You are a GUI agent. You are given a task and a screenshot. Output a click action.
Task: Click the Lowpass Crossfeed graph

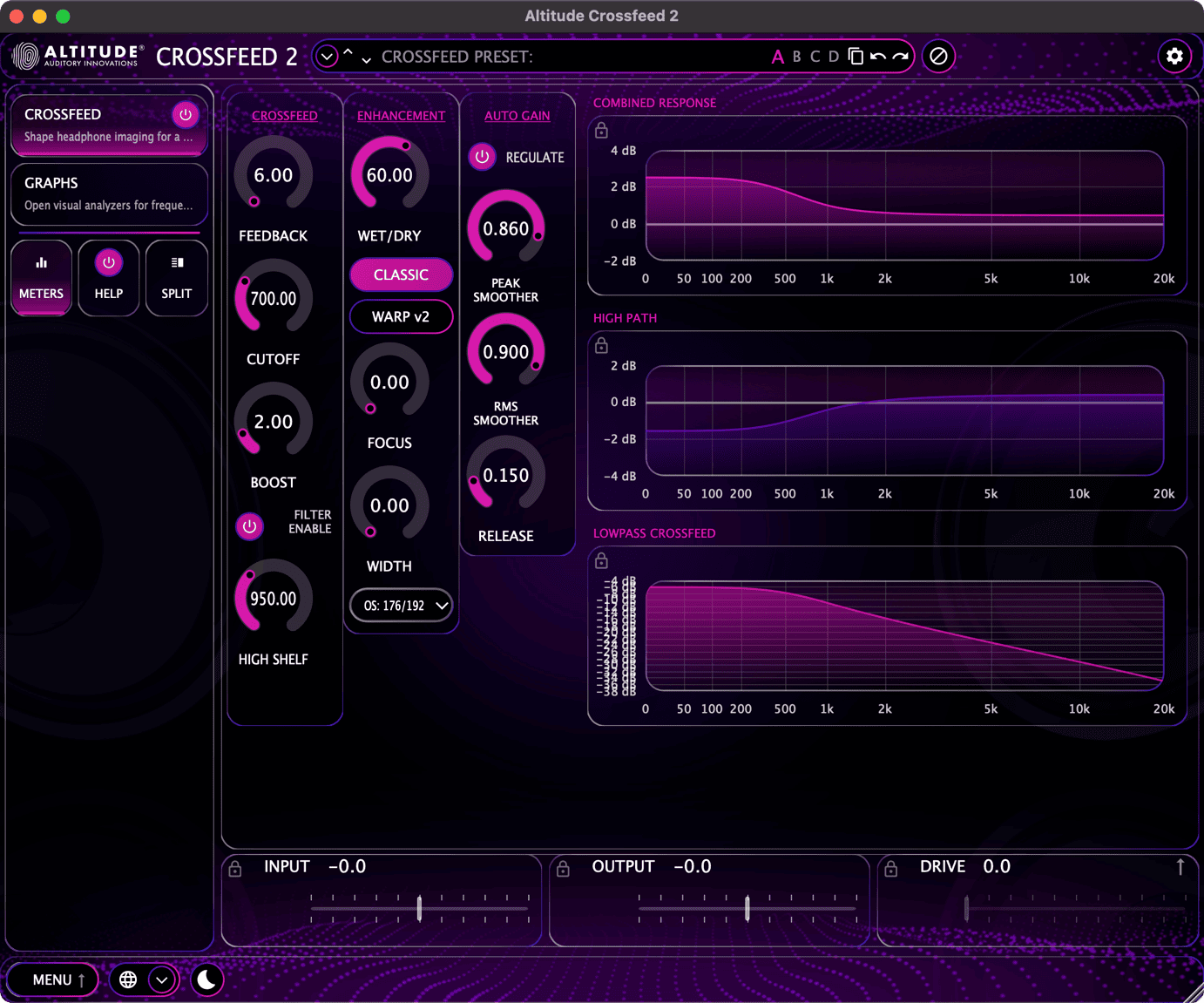pyautogui.click(x=904, y=636)
